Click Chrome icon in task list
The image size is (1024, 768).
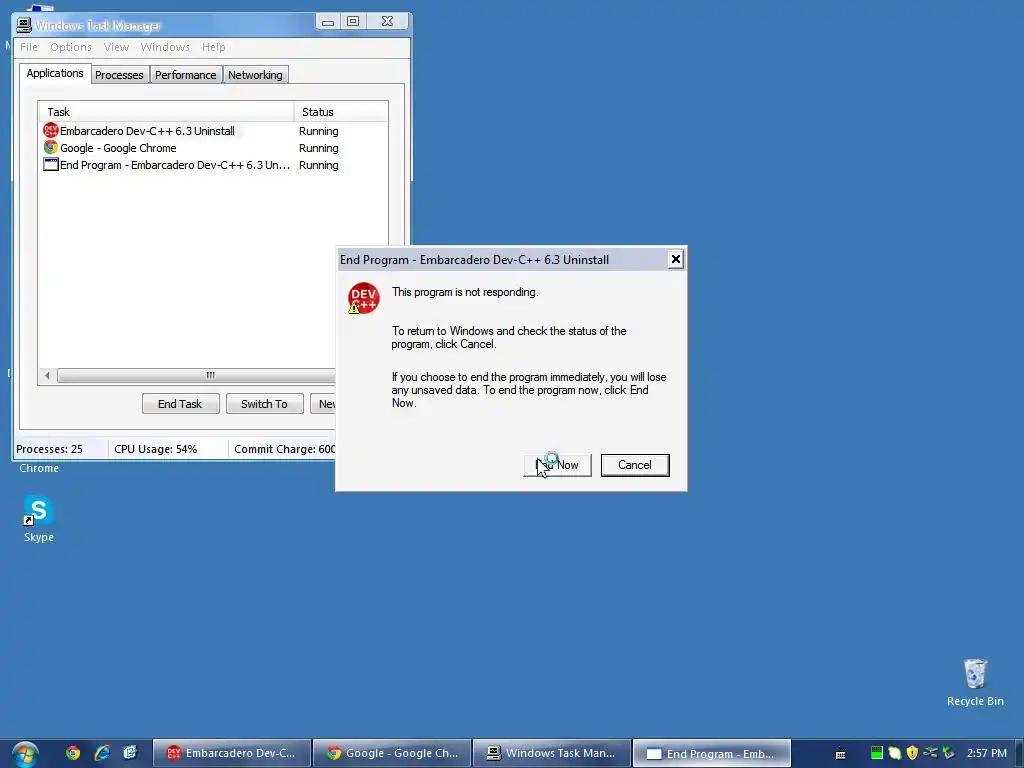[x=51, y=148]
